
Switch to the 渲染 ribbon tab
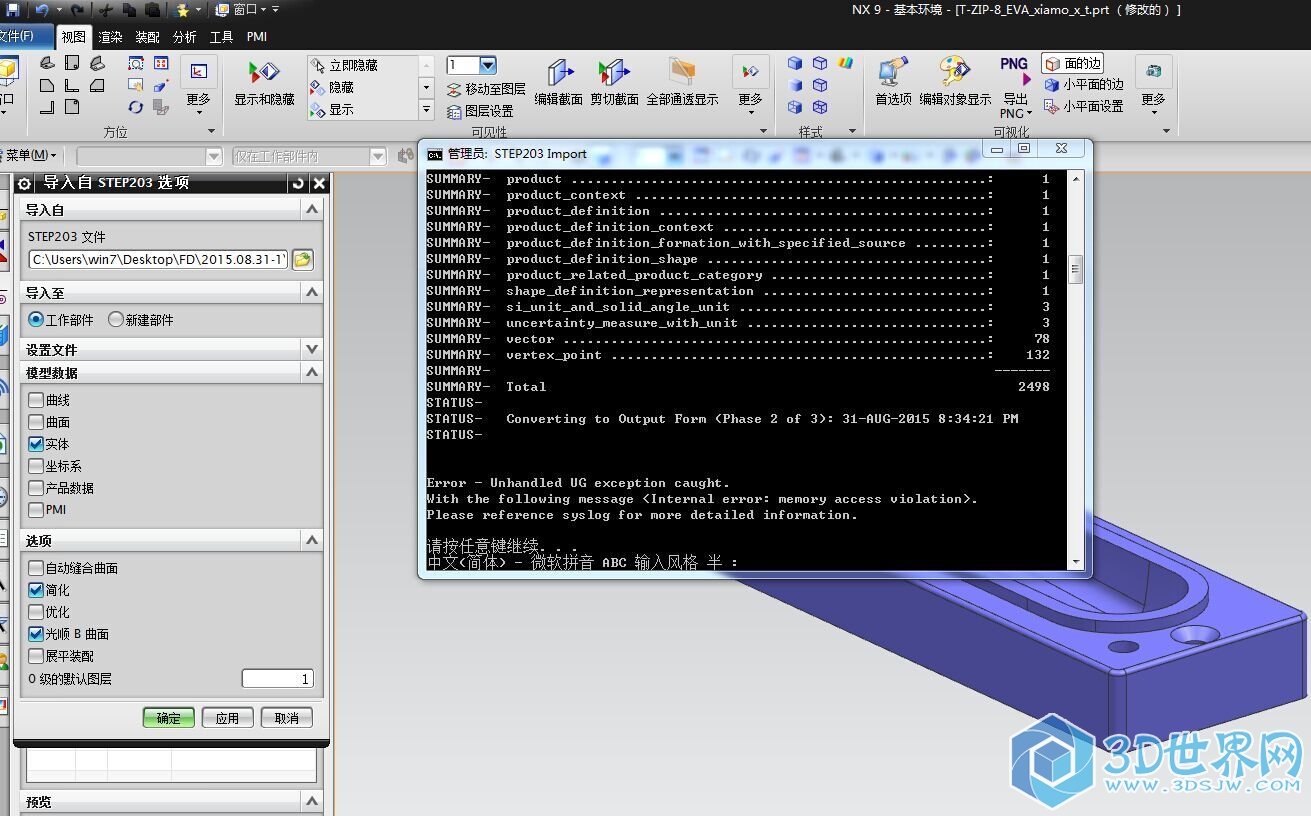pos(110,37)
